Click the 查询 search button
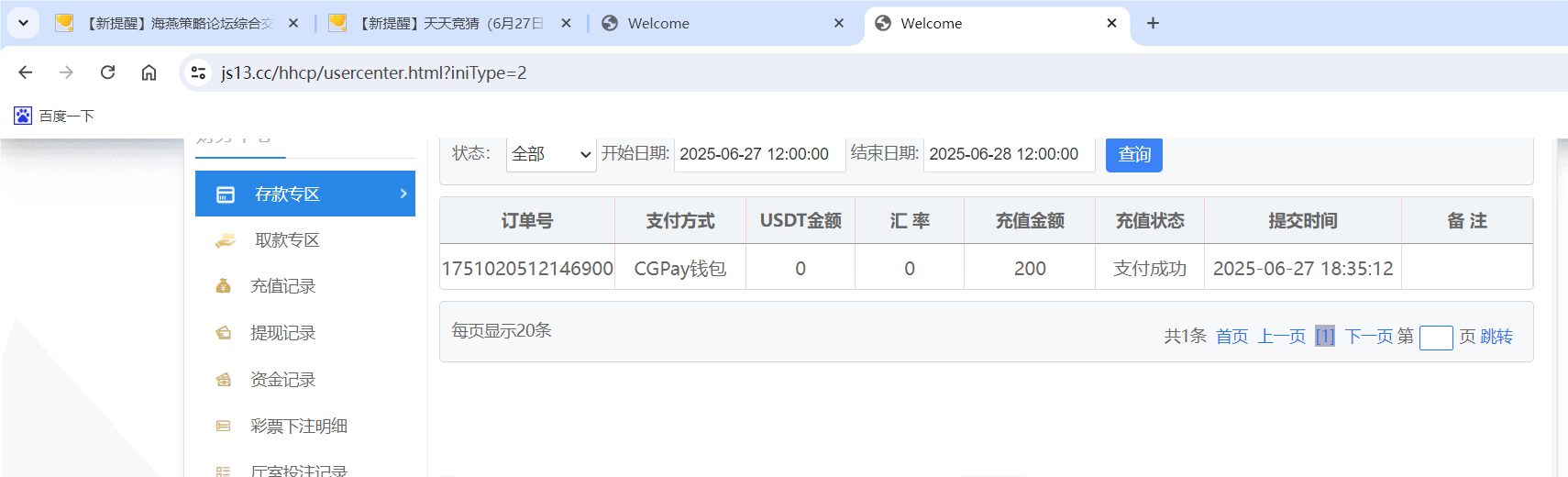Screen dimensions: 1568x477 click(1134, 154)
